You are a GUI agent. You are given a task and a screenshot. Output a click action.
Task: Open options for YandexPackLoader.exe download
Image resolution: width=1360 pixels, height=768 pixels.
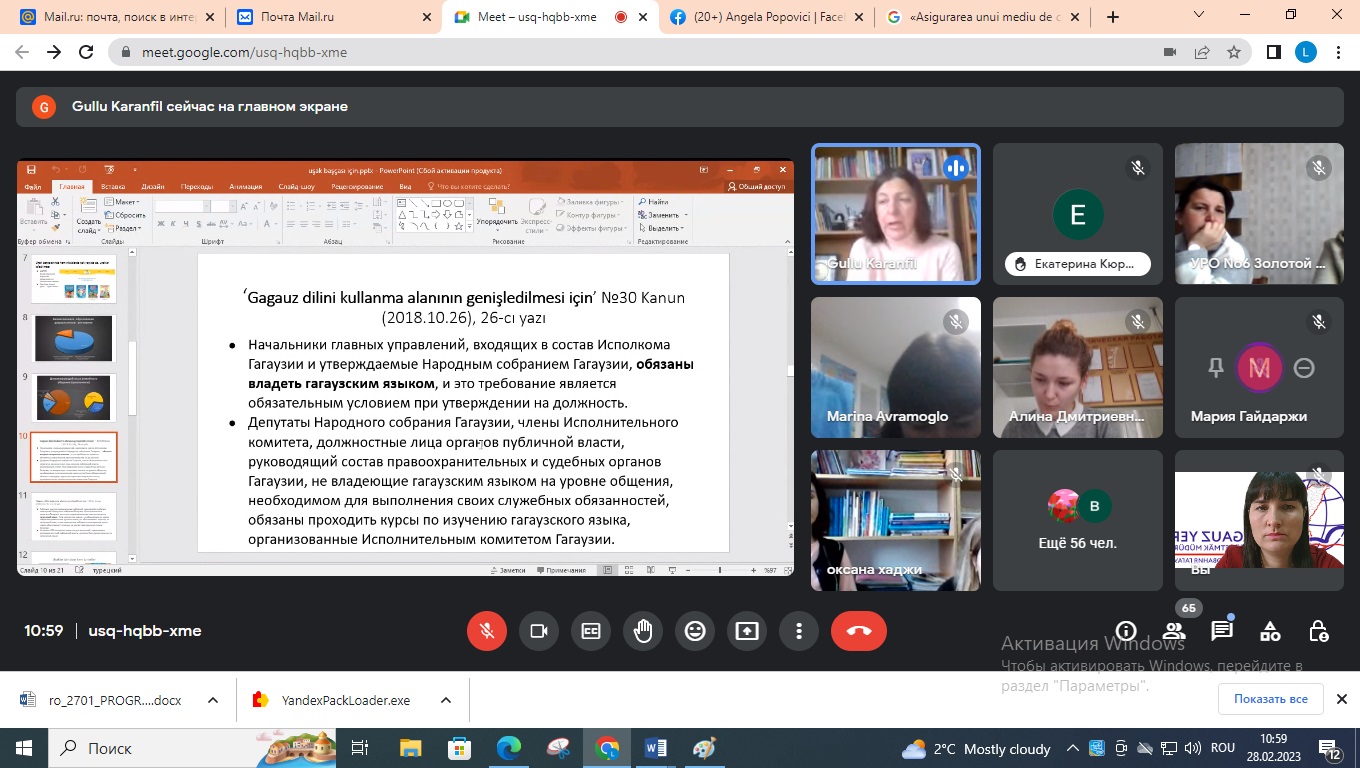point(446,700)
